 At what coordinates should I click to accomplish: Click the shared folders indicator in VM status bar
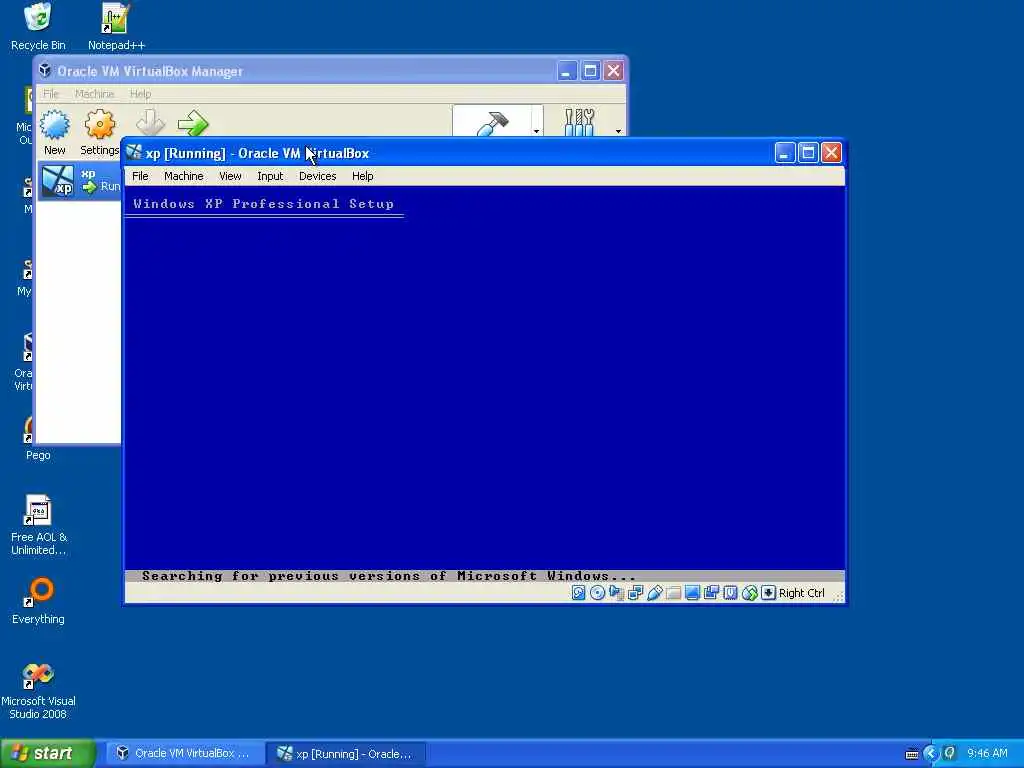click(x=673, y=593)
